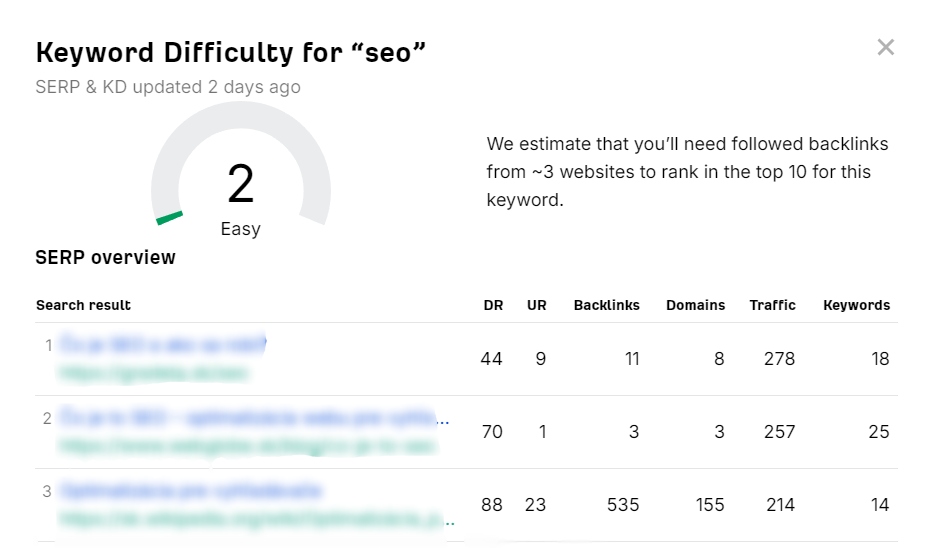Click the 535 backlinks value in row 3
This screenshot has height=548, width=933.
click(x=623, y=505)
